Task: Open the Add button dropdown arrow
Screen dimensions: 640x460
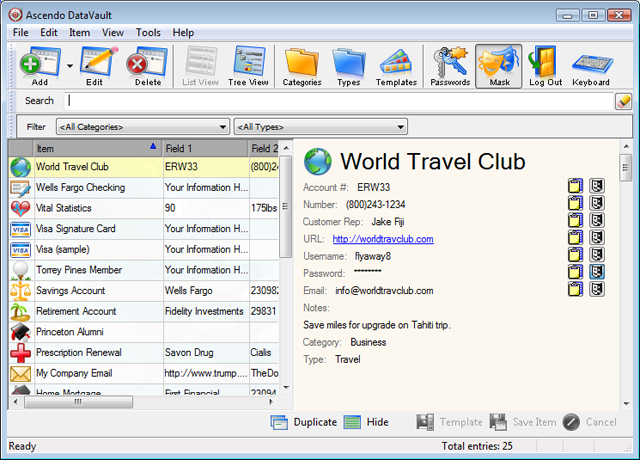Action: pos(70,66)
